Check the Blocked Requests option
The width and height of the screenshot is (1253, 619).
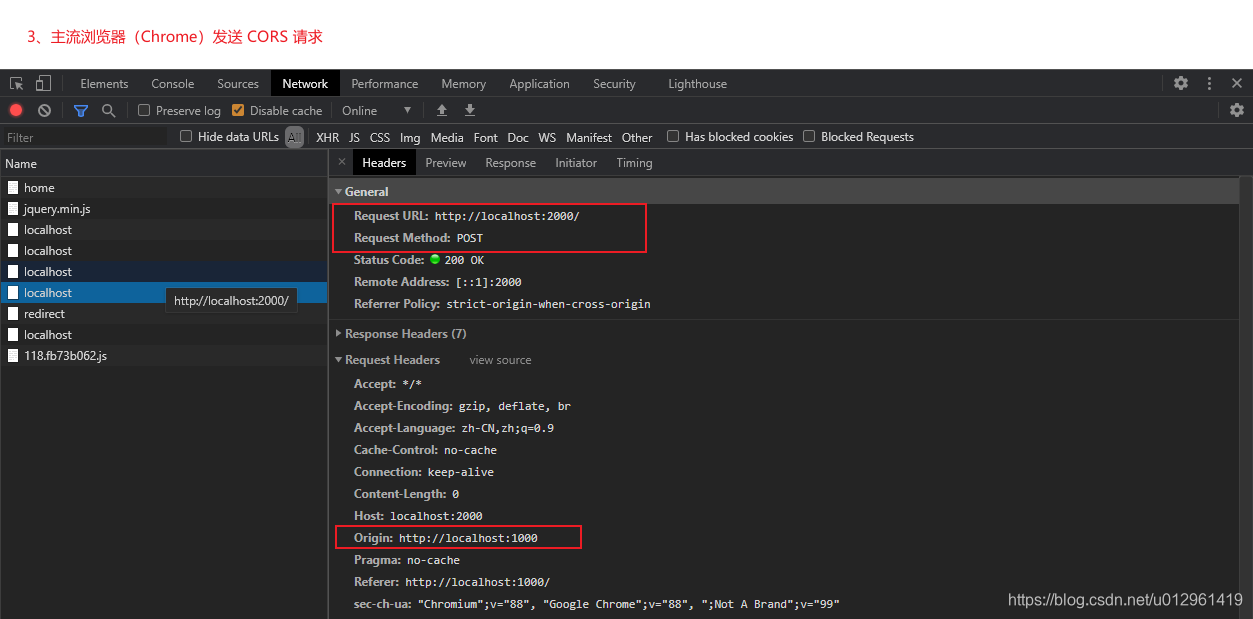tap(809, 137)
